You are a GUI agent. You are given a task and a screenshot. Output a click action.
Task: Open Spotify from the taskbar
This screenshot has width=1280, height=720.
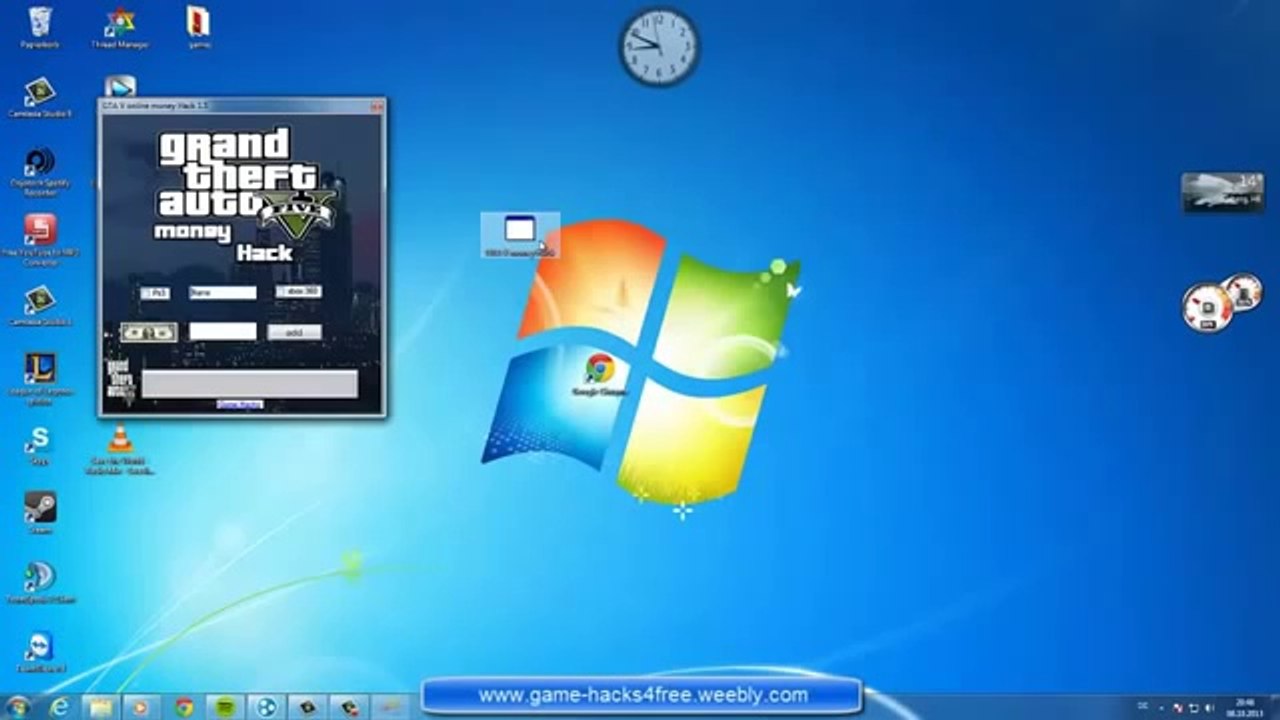(x=225, y=707)
